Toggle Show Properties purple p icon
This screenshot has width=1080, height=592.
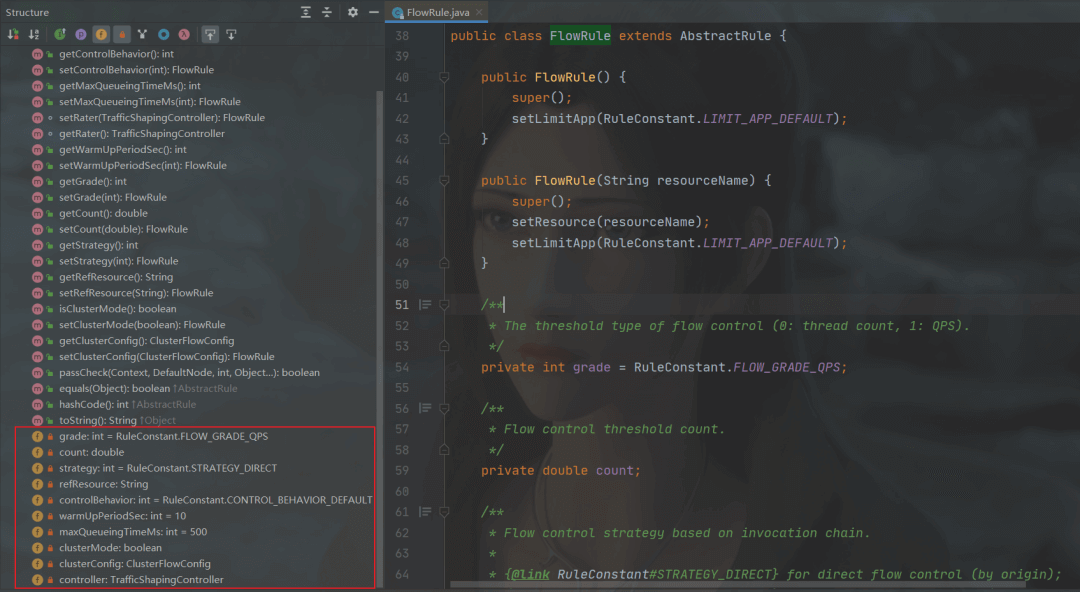click(81, 34)
